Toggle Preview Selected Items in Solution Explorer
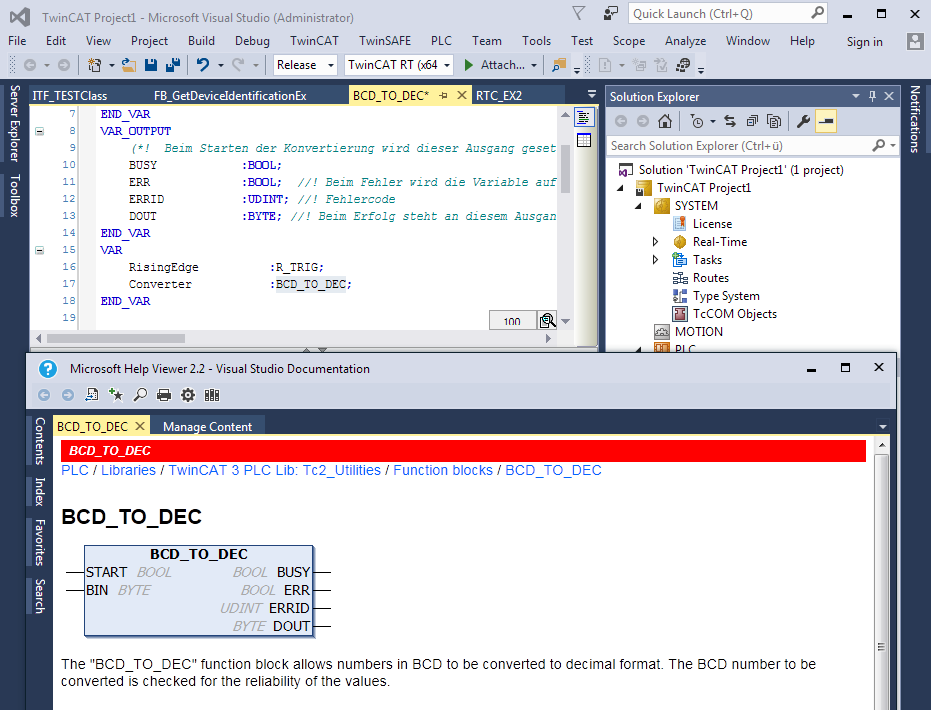This screenshot has width=931, height=710. pyautogui.click(x=825, y=122)
